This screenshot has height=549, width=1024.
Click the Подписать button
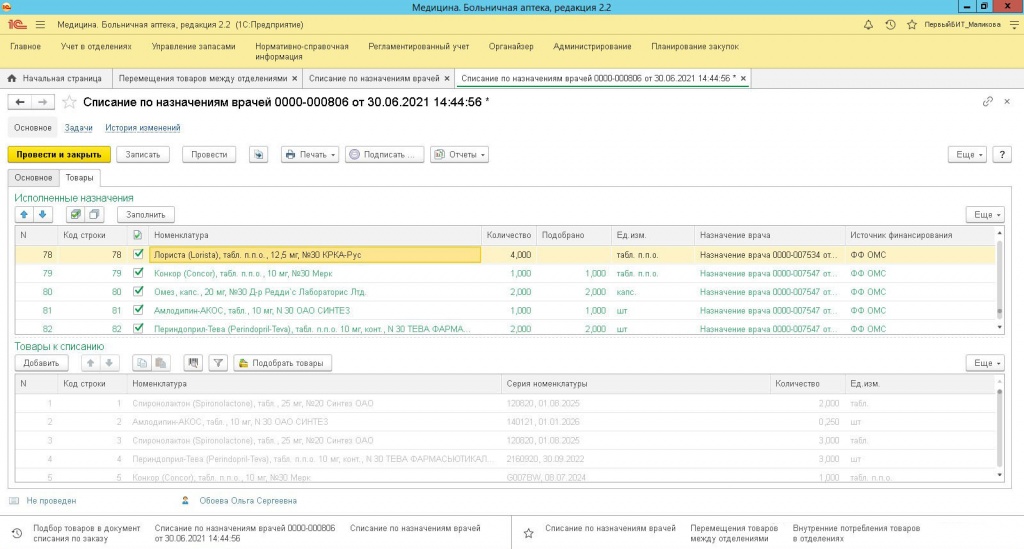pyautogui.click(x=384, y=155)
